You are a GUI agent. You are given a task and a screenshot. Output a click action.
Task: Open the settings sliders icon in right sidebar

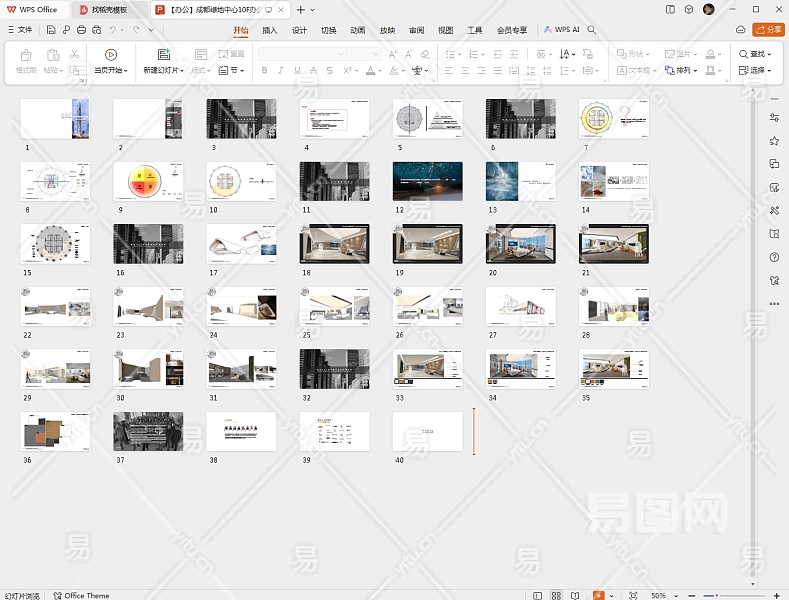[x=774, y=118]
